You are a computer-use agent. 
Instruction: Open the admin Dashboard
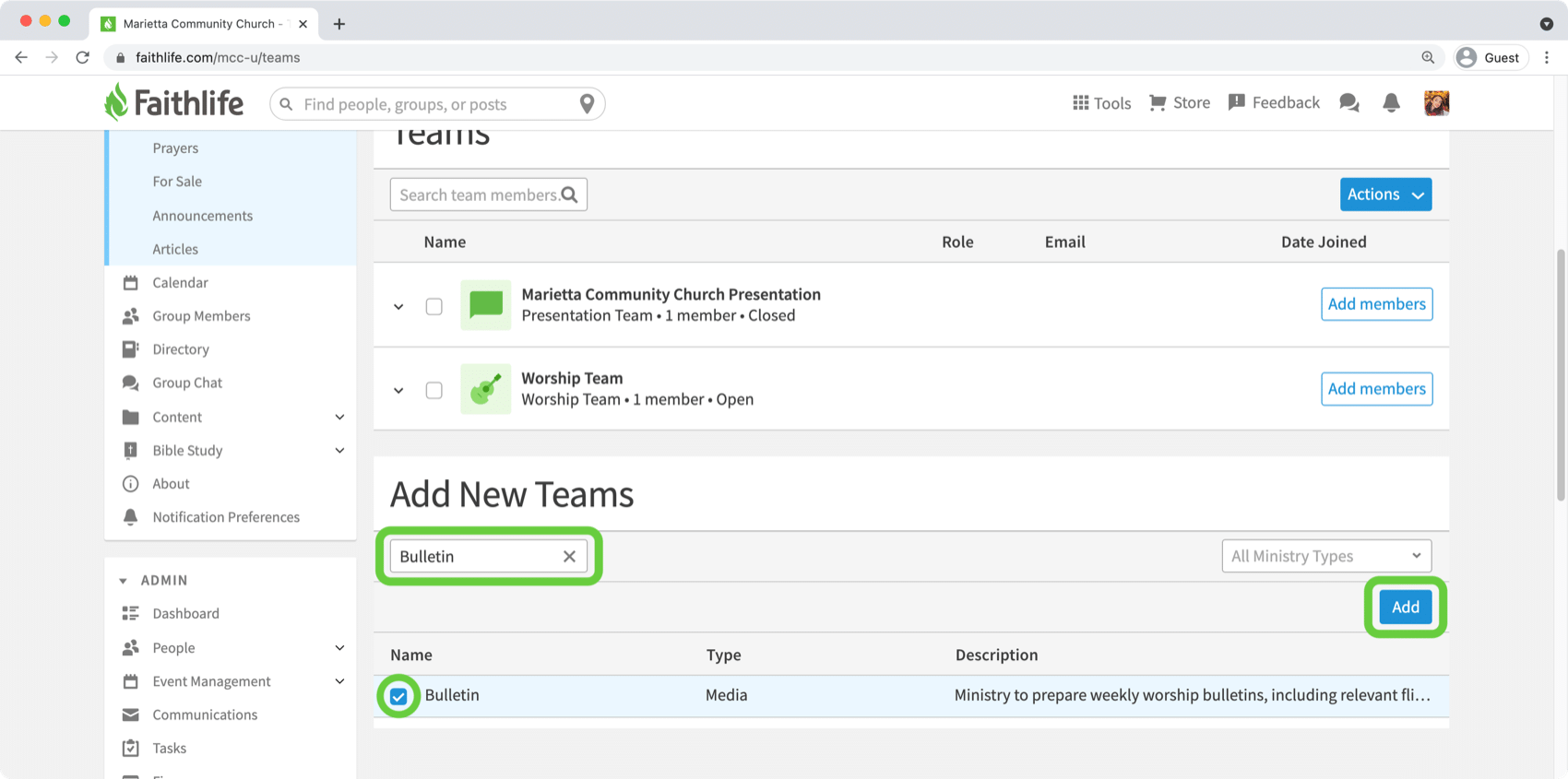[185, 613]
